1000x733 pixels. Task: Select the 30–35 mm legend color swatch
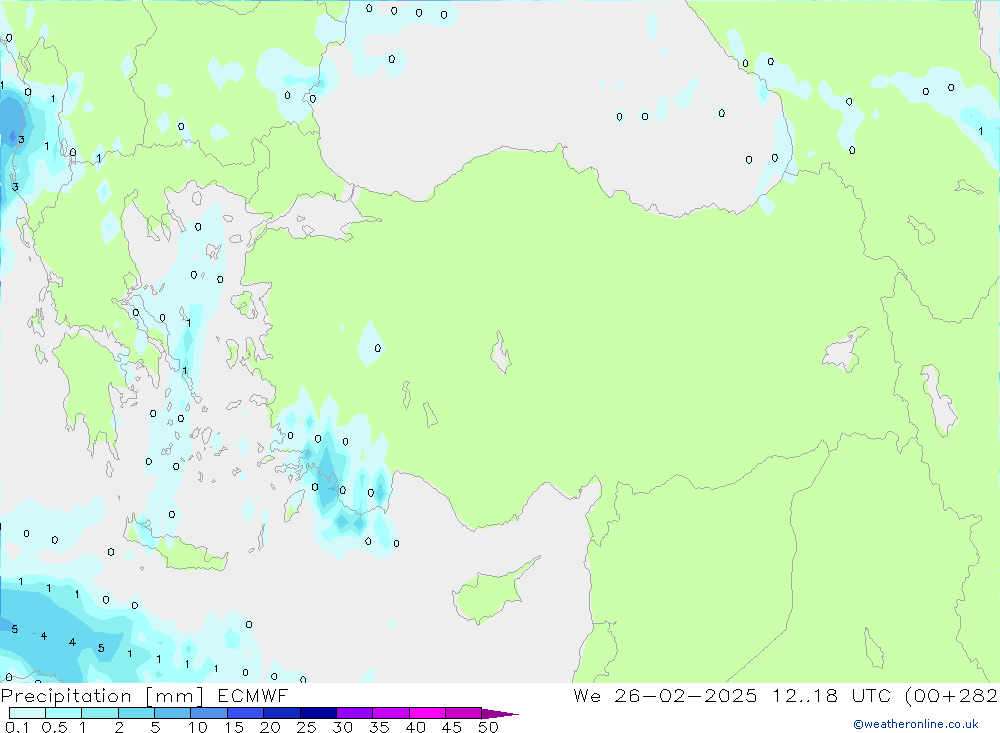click(355, 713)
